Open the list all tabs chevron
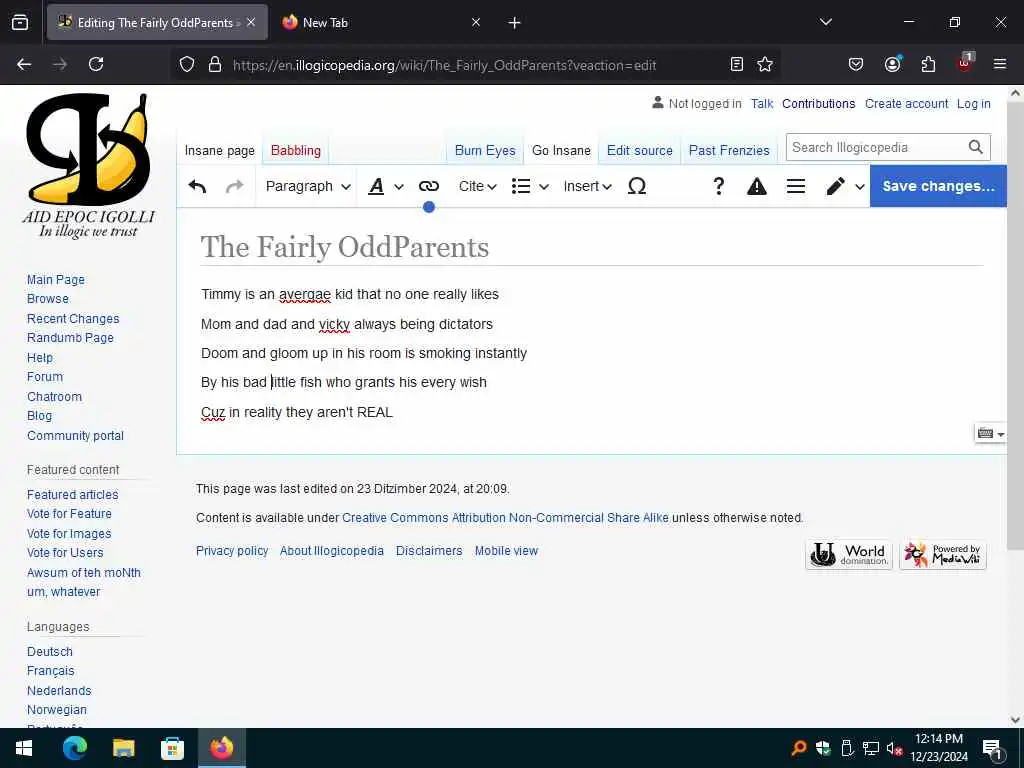This screenshot has width=1024, height=768. [825, 22]
